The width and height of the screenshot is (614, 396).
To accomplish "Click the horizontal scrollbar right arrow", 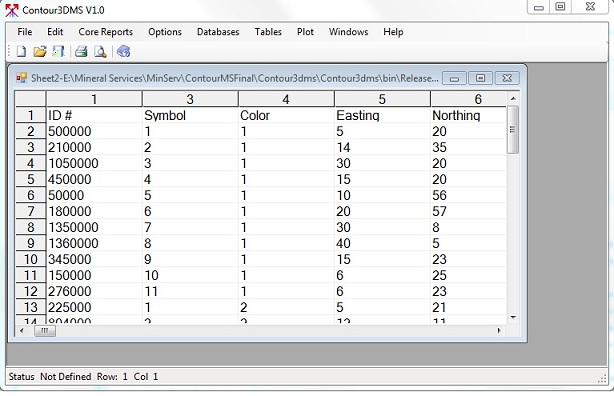I will click(x=499, y=331).
